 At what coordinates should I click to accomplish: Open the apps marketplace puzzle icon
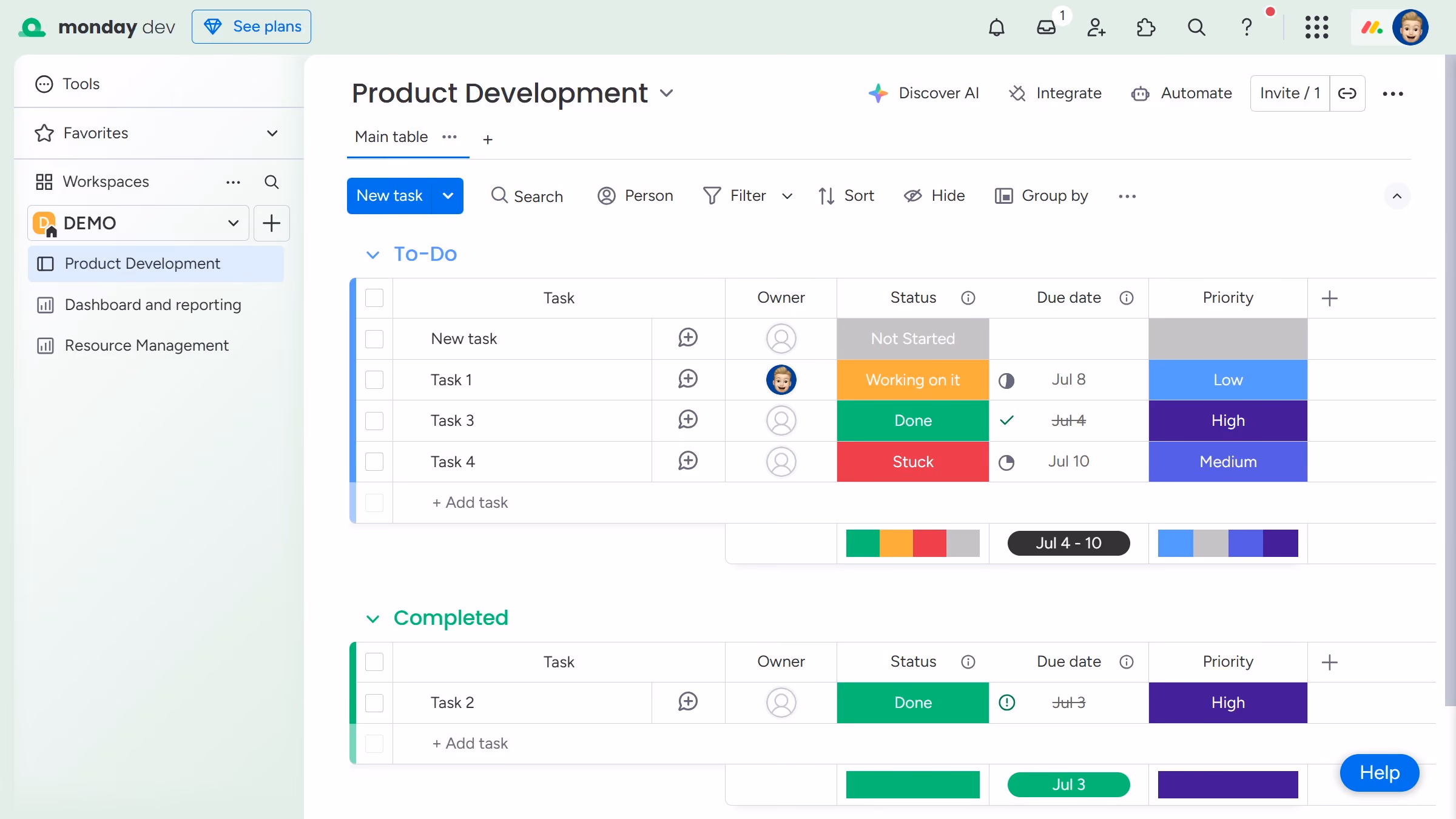[x=1146, y=27]
